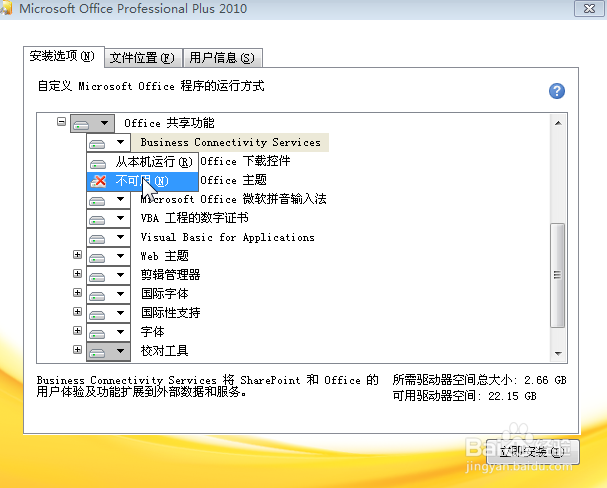Select Visual Basic for Applications item
The image size is (607, 488).
228,237
